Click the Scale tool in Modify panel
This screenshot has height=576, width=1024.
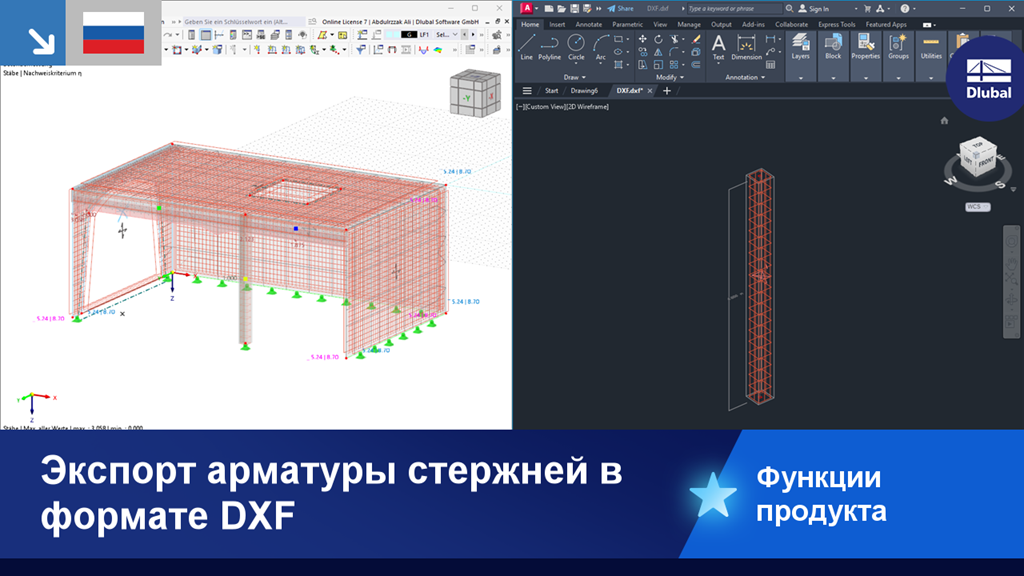click(x=658, y=65)
